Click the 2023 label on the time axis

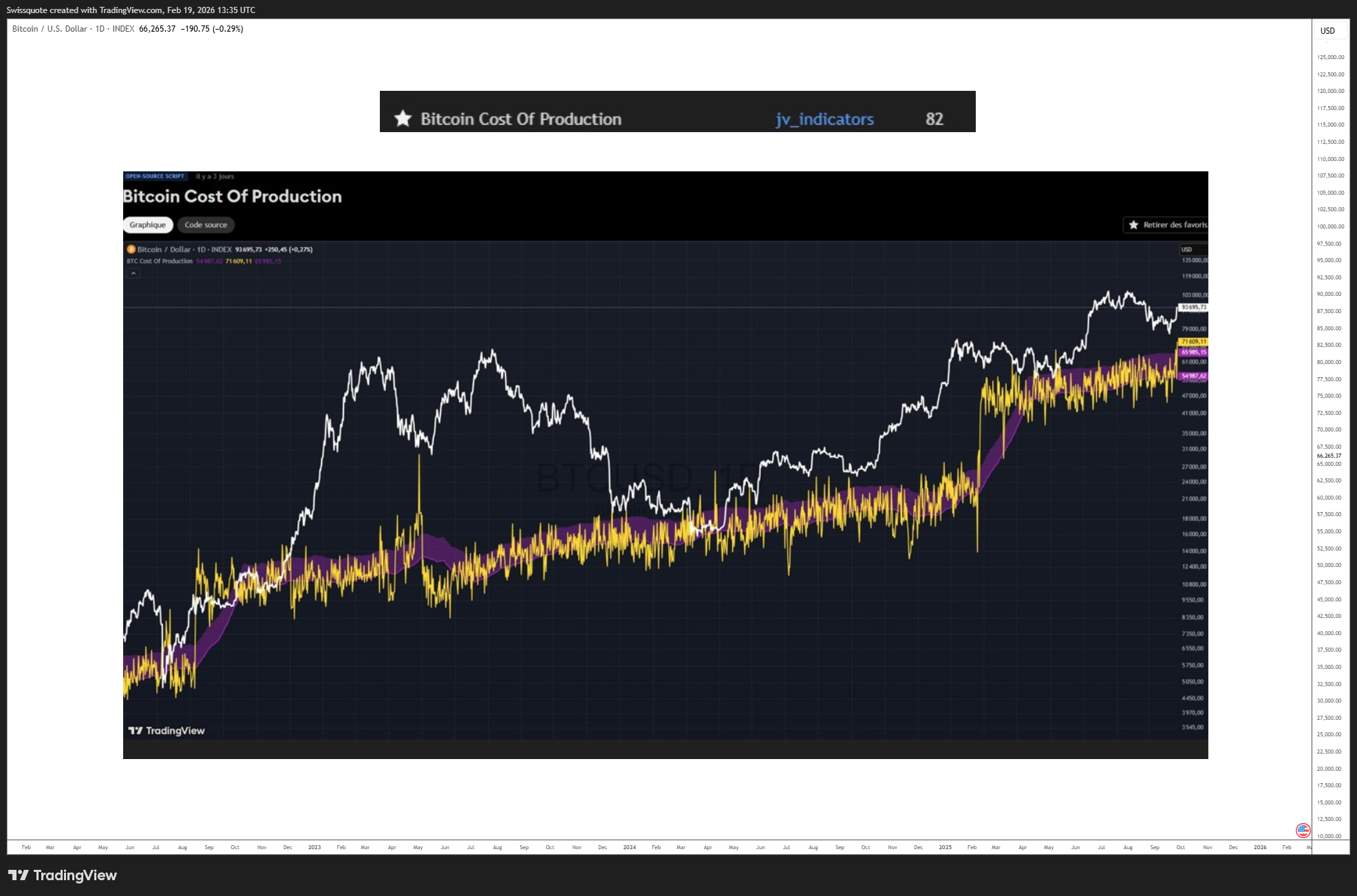coord(314,847)
